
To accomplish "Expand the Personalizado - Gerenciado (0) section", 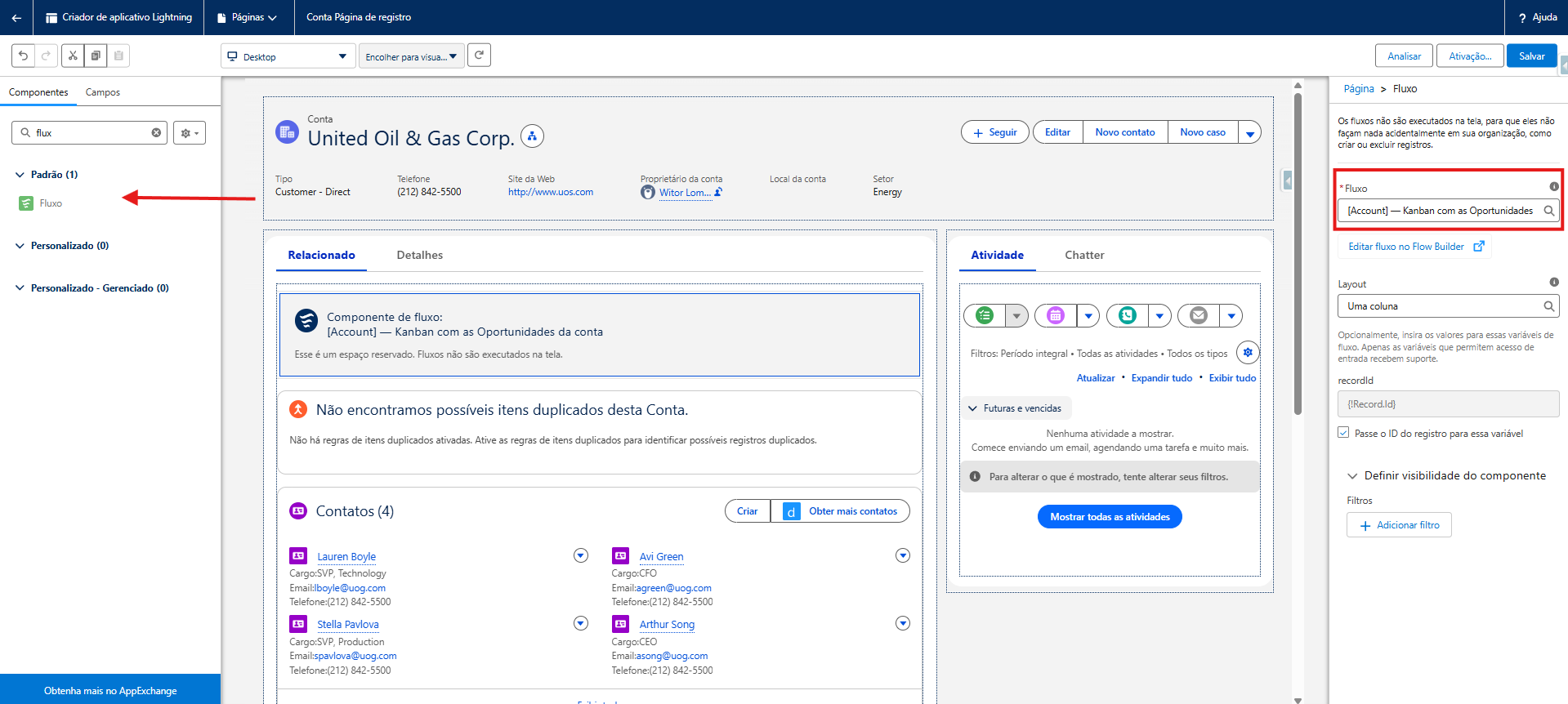I will (20, 288).
